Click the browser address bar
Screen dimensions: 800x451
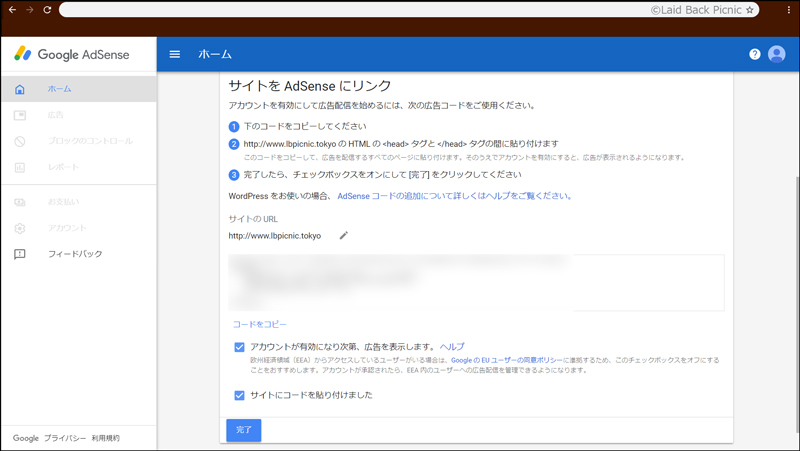point(408,10)
